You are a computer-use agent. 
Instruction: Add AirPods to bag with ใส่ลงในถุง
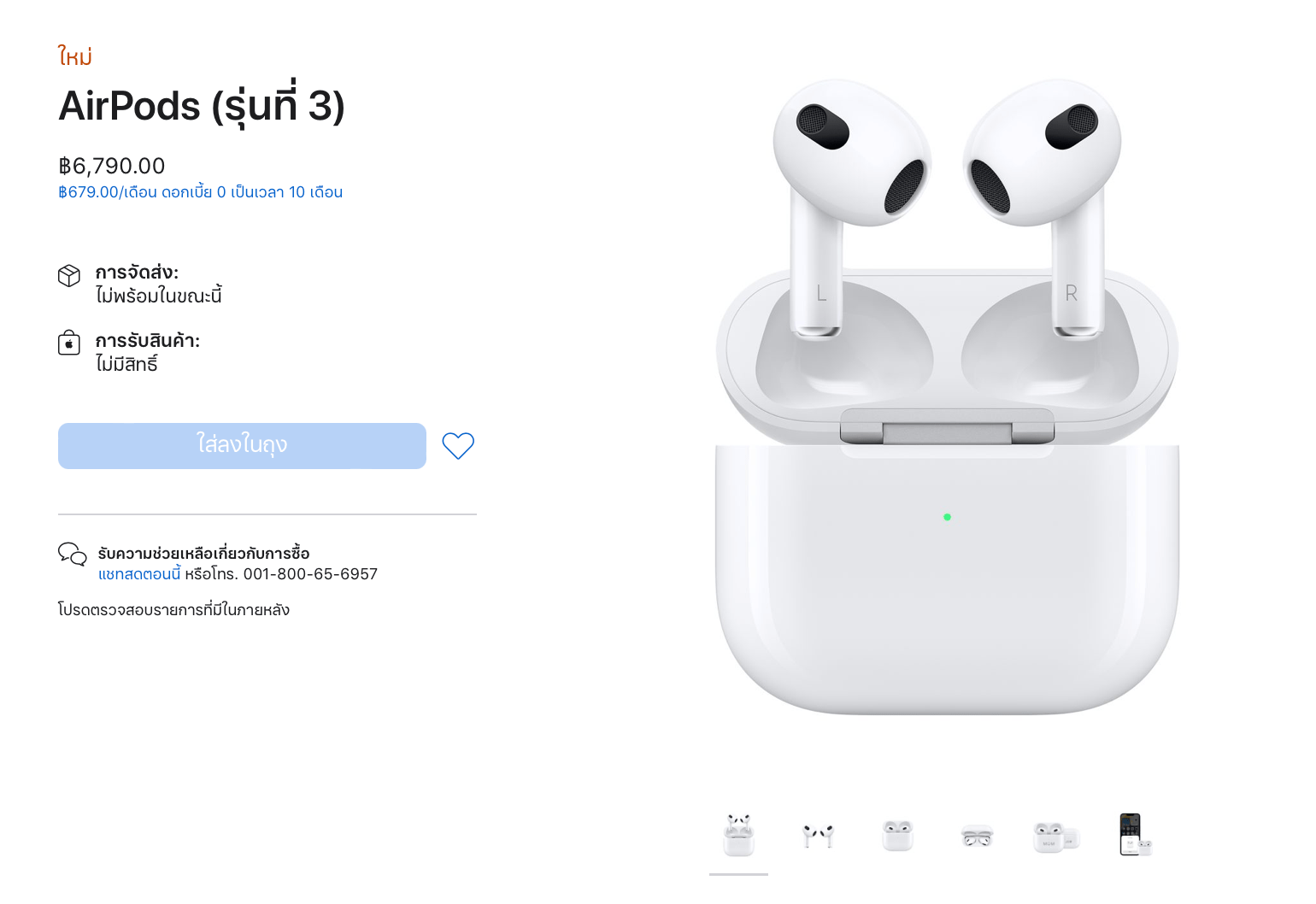coord(242,446)
